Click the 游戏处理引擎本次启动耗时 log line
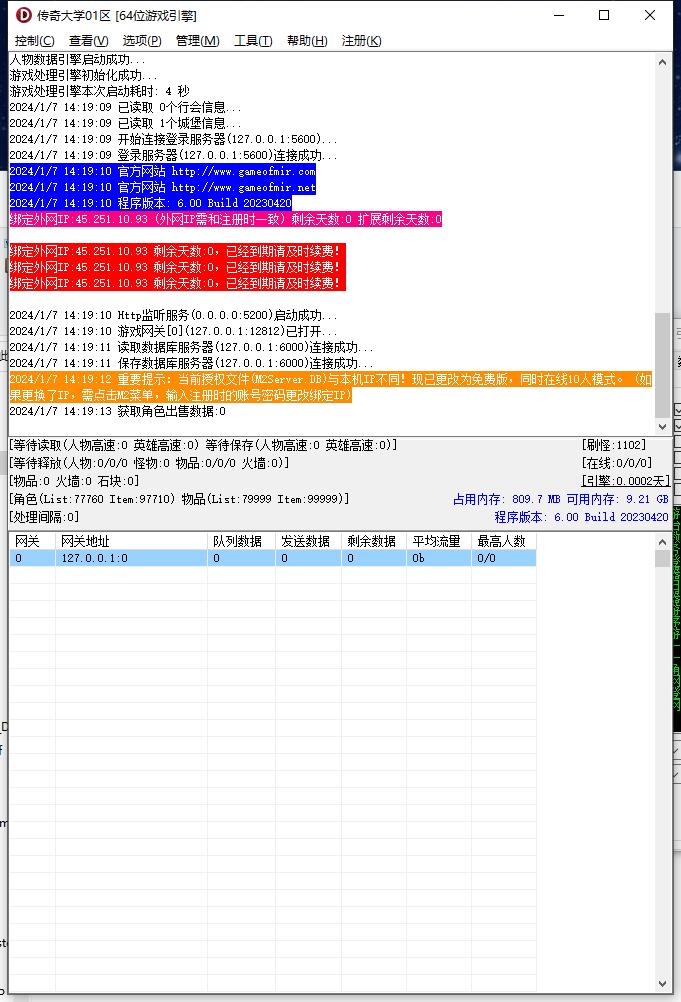 (x=100, y=91)
